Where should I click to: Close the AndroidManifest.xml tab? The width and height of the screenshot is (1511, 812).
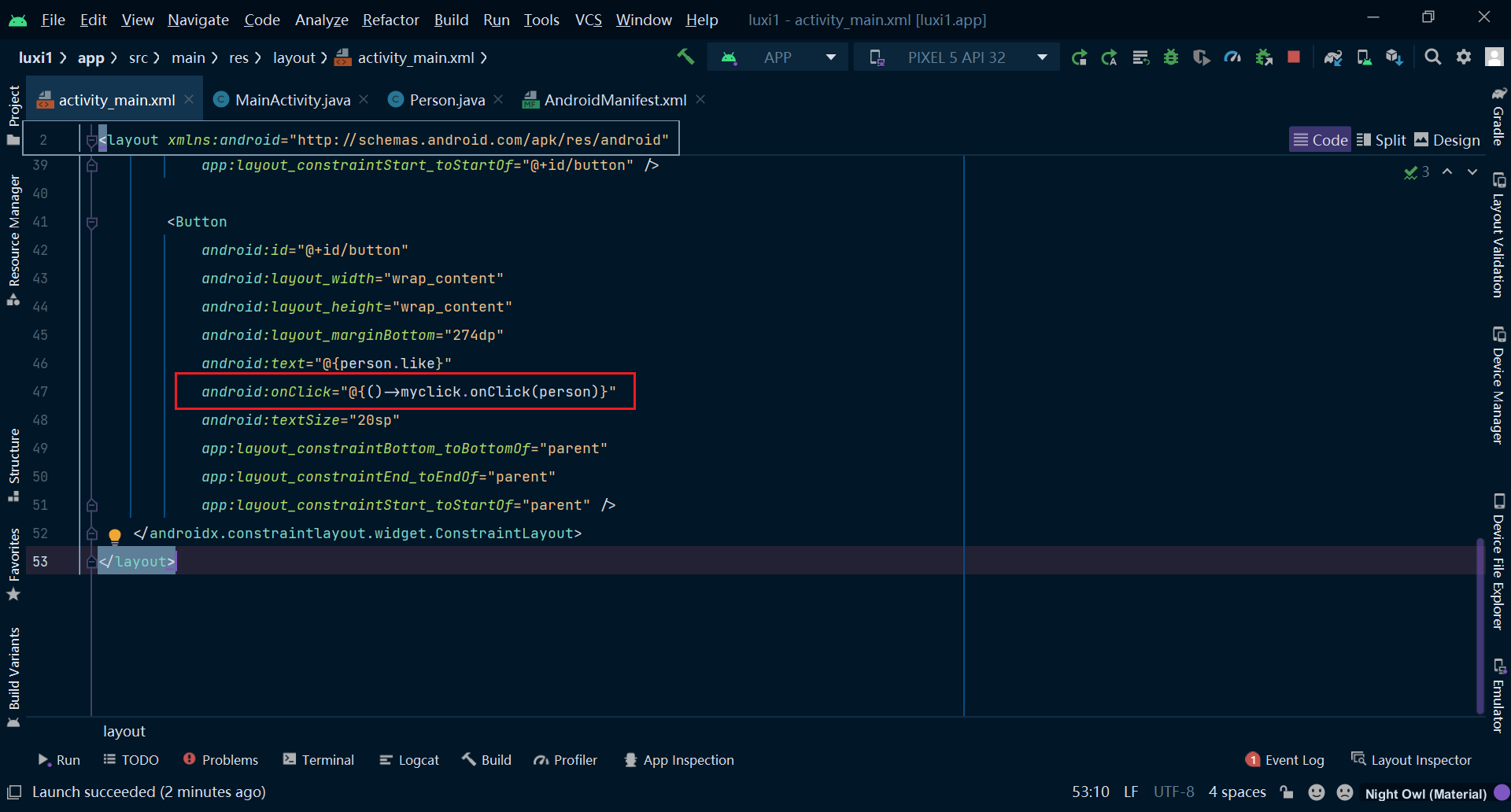tap(700, 99)
